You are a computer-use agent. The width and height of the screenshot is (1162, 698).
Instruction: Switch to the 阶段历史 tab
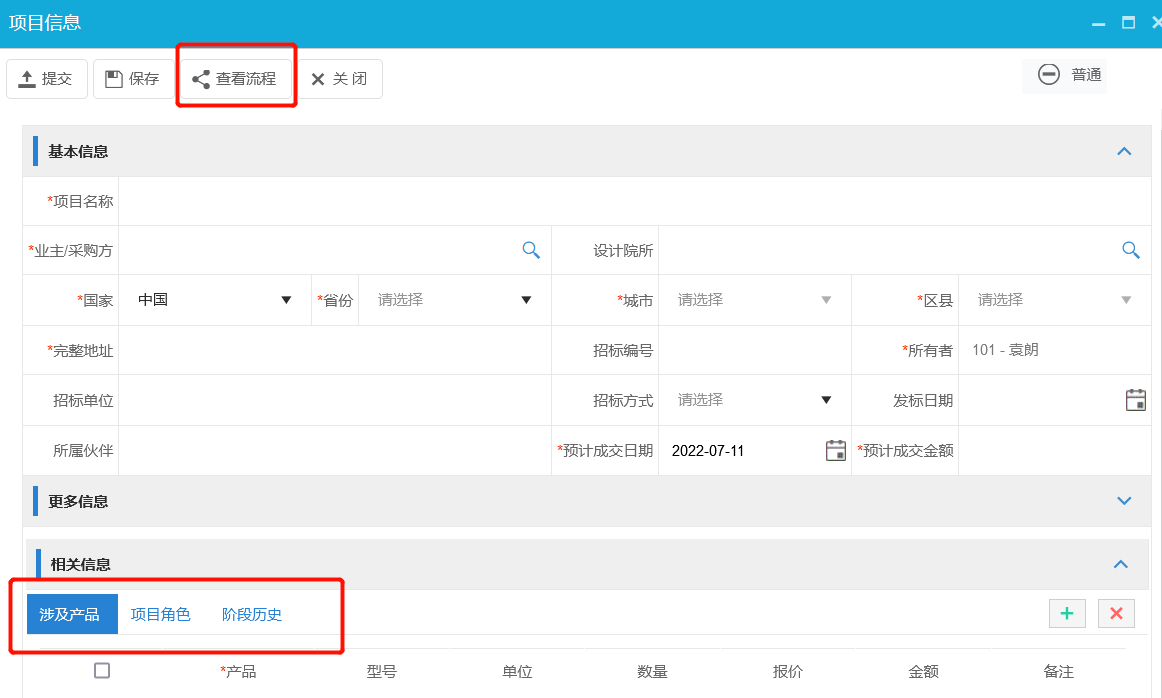click(252, 614)
